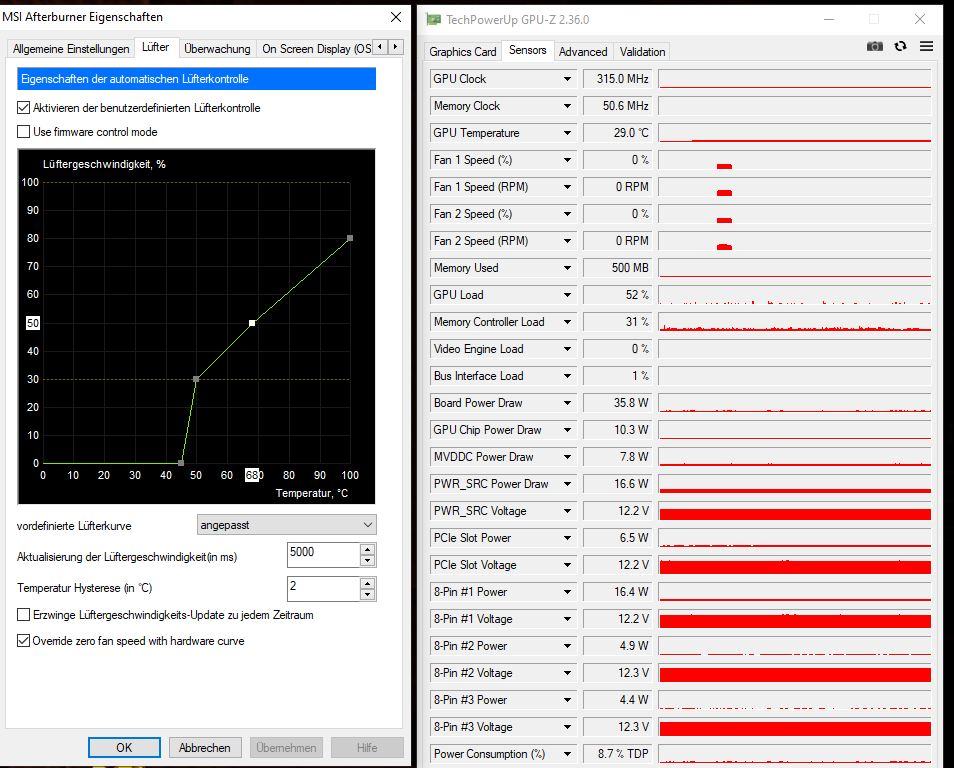The width and height of the screenshot is (954, 768).
Task: Expand Power Consumption (%) sensor dropdown
Action: tap(567, 754)
